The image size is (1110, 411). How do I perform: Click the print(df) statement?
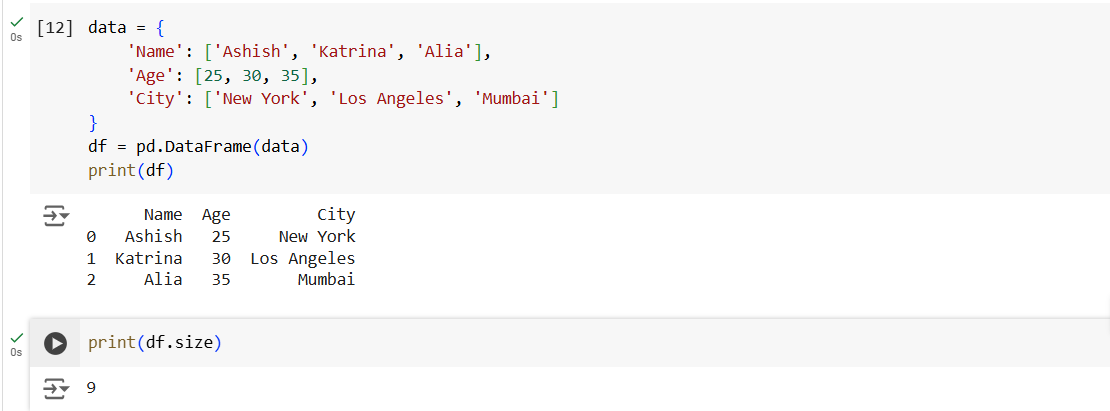point(131,172)
